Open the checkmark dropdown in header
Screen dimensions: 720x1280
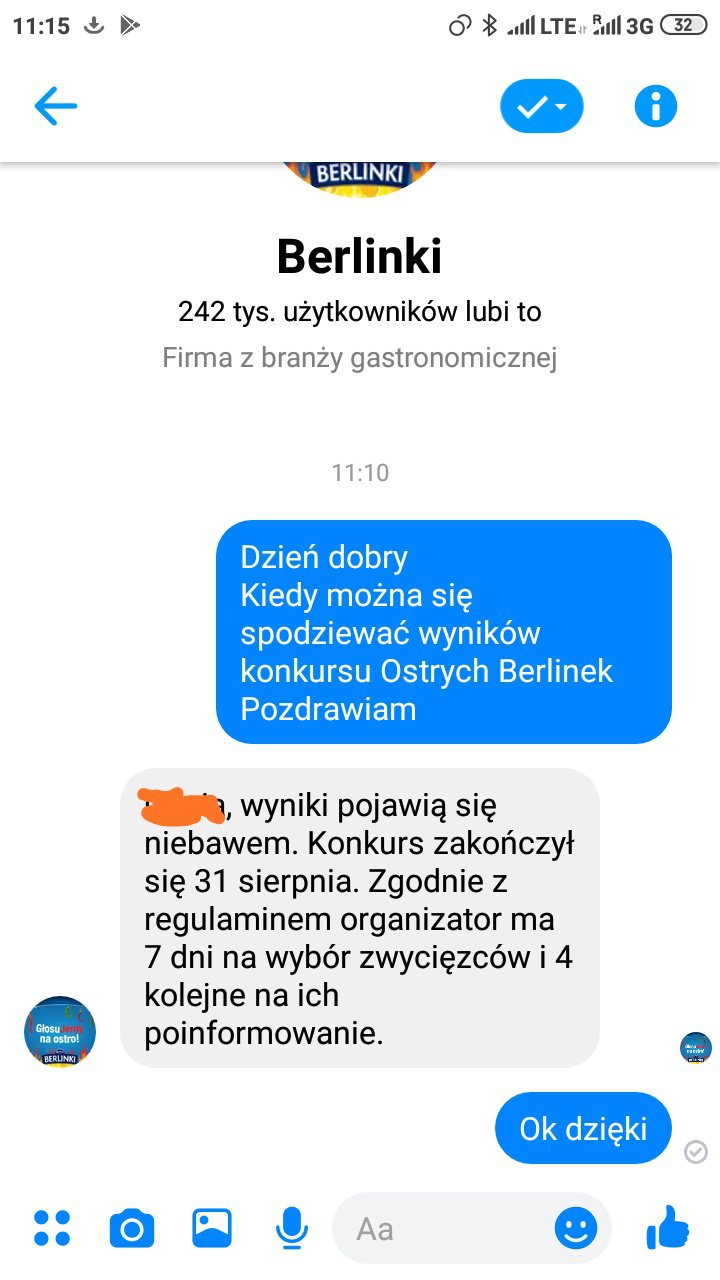pyautogui.click(x=542, y=106)
